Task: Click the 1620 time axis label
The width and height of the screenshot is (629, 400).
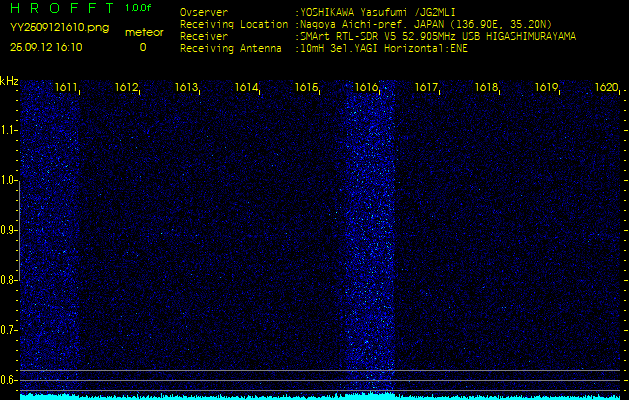Action: coord(606,87)
